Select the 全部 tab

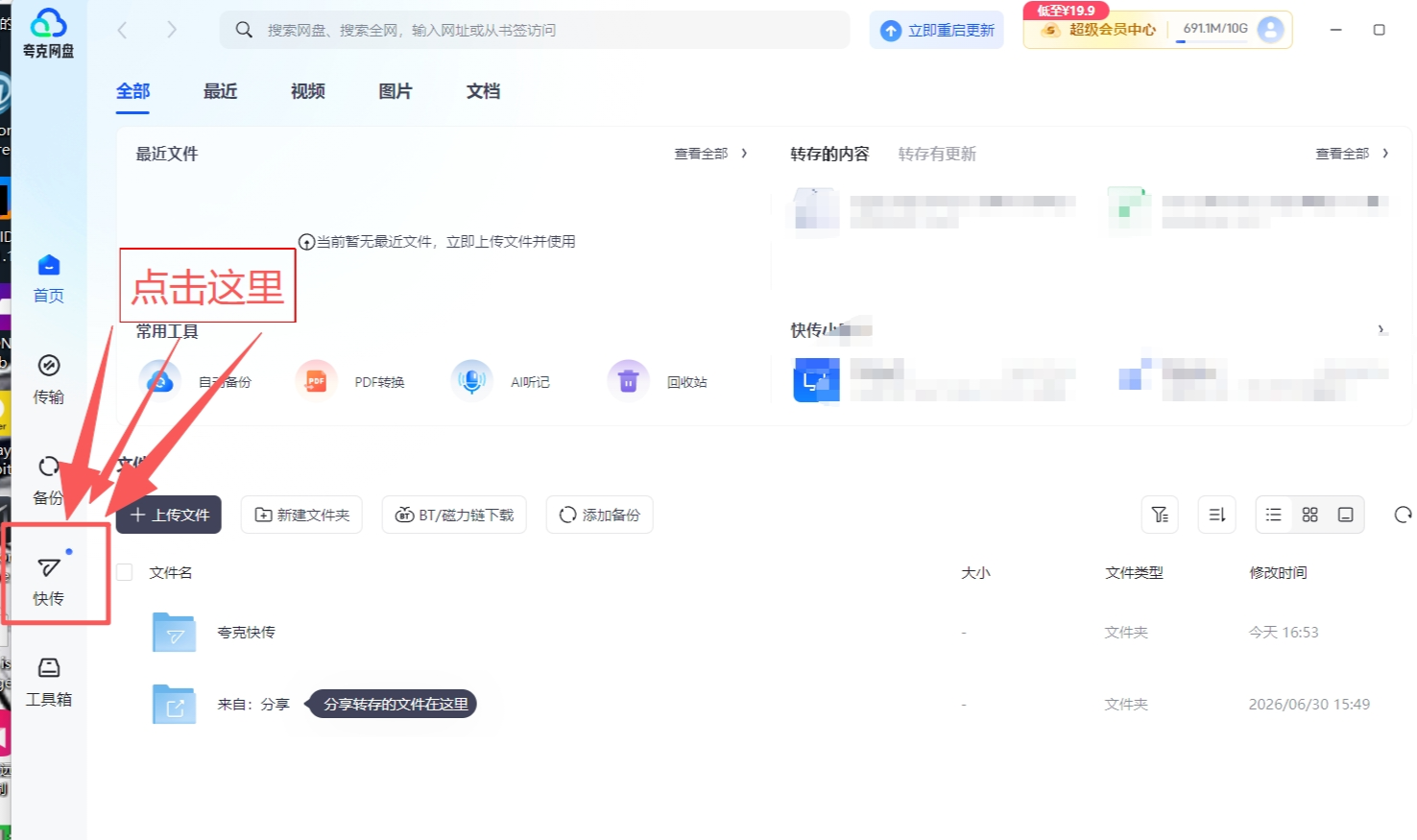tap(133, 91)
